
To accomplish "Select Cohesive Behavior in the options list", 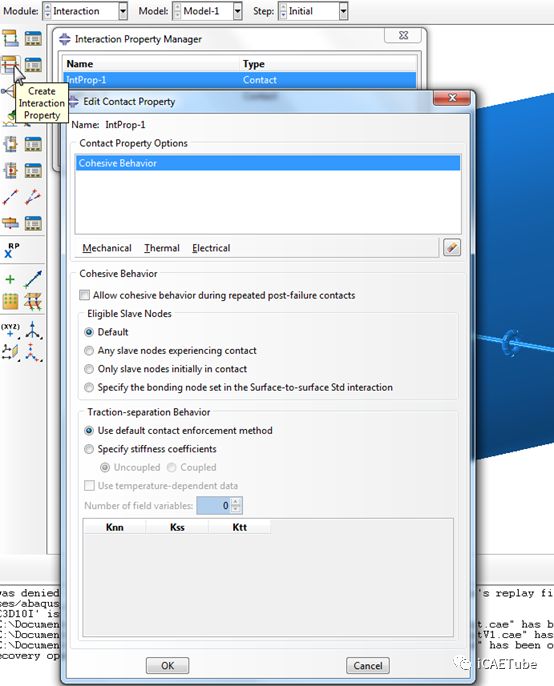I will (x=268, y=163).
